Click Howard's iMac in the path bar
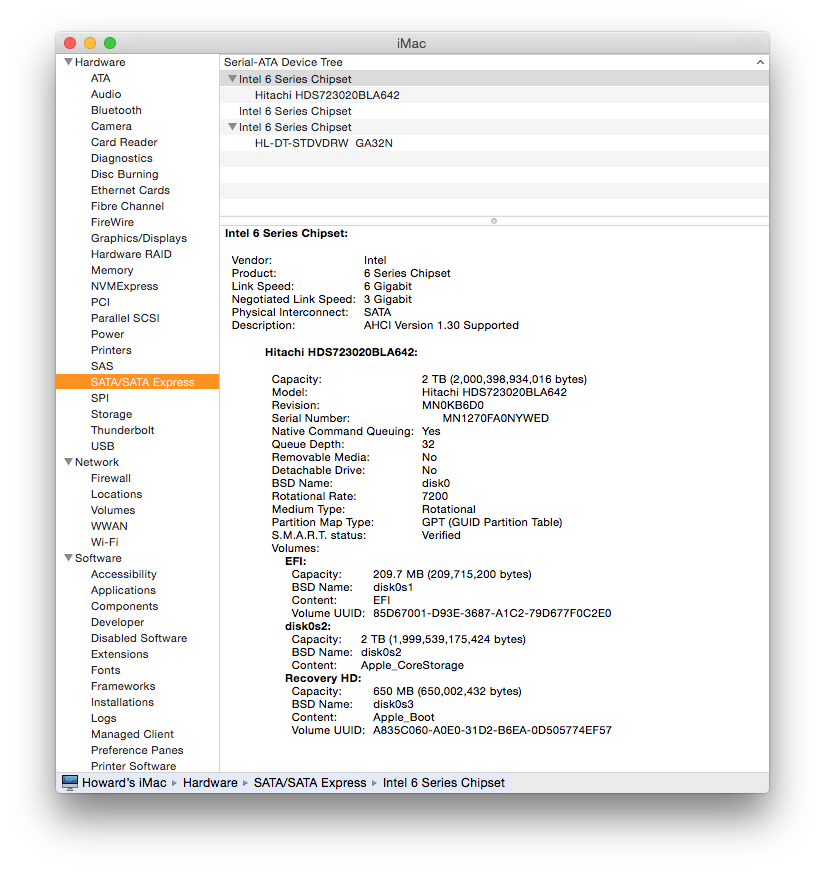 click(x=126, y=783)
